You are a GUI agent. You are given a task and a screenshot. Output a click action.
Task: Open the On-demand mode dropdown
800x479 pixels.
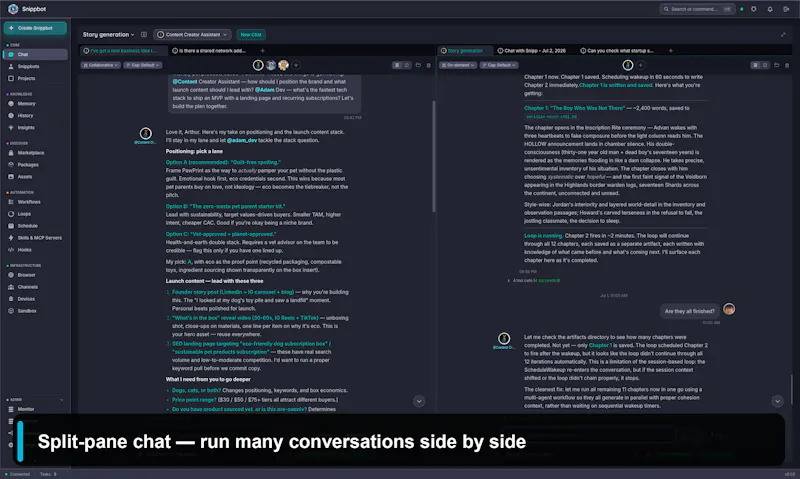pos(458,65)
